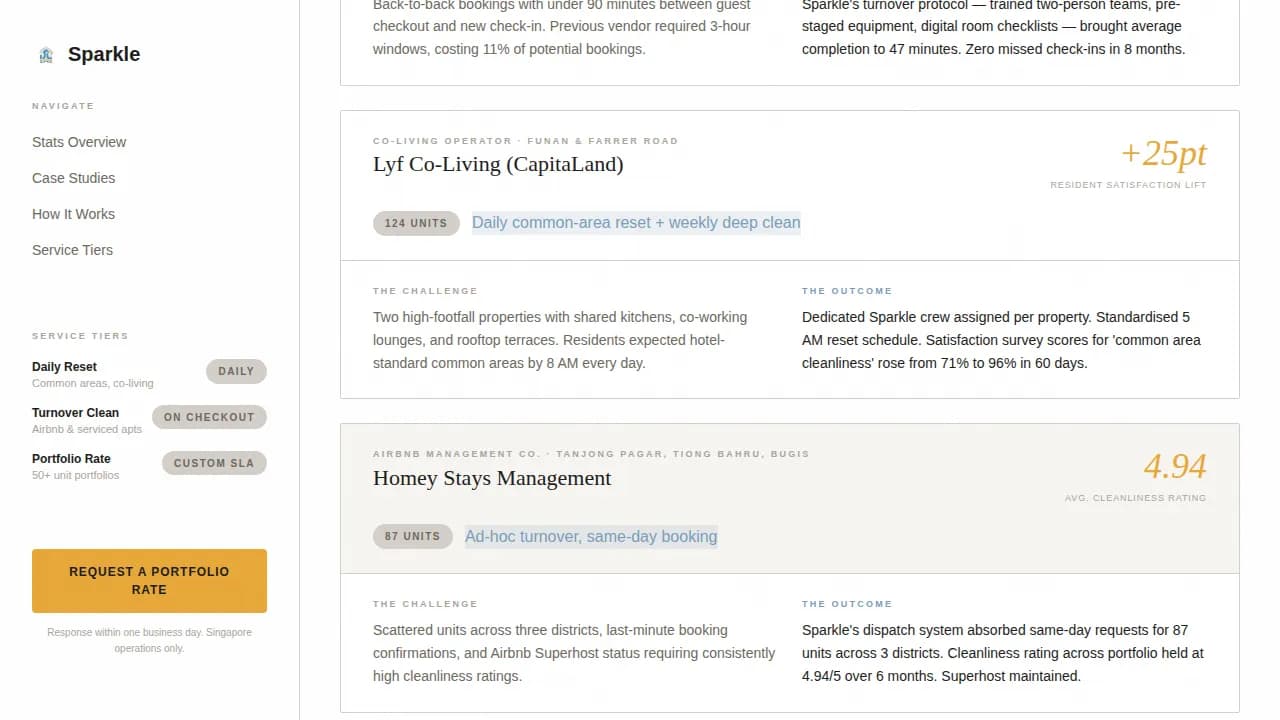The height and width of the screenshot is (720, 1280).
Task: Click THE CHALLENGE heading in Lyf card
Action: pos(425,291)
